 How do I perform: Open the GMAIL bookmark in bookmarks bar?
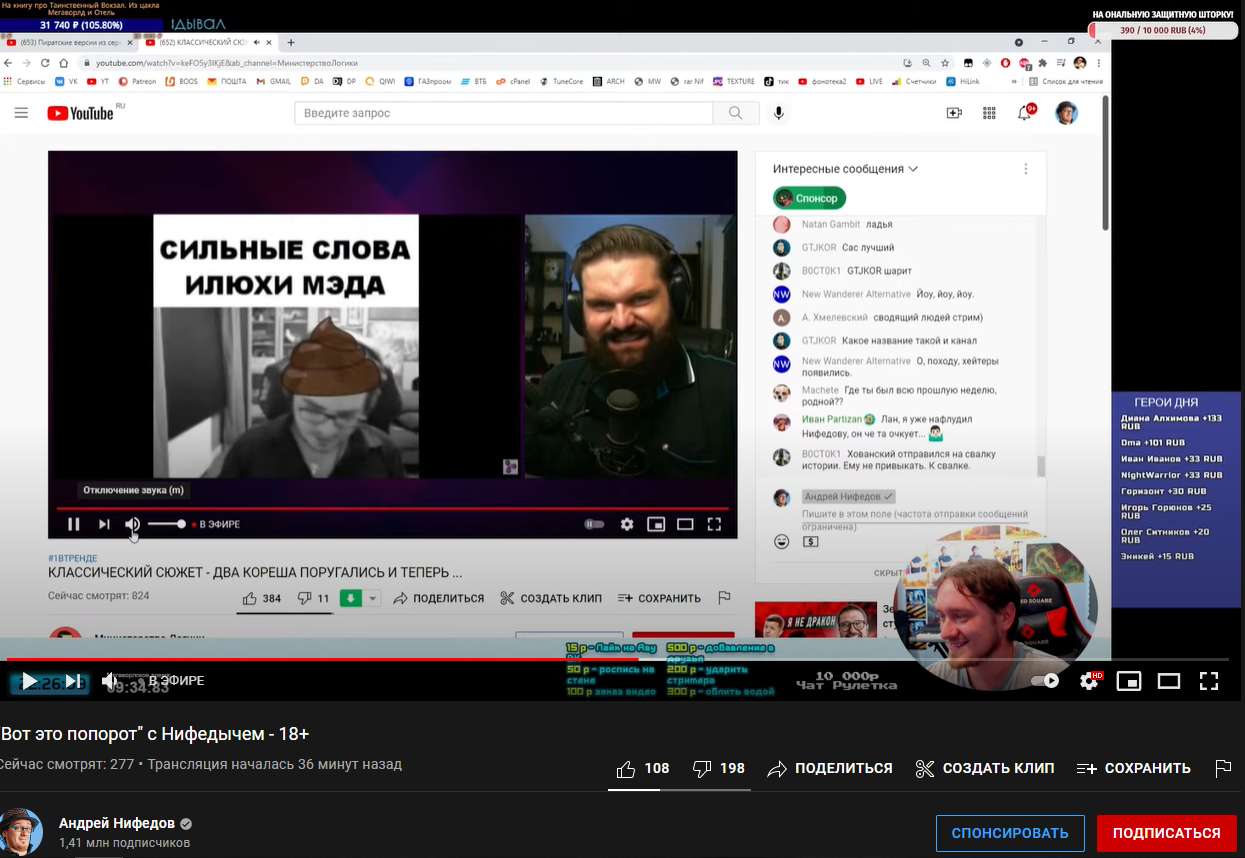coord(273,81)
